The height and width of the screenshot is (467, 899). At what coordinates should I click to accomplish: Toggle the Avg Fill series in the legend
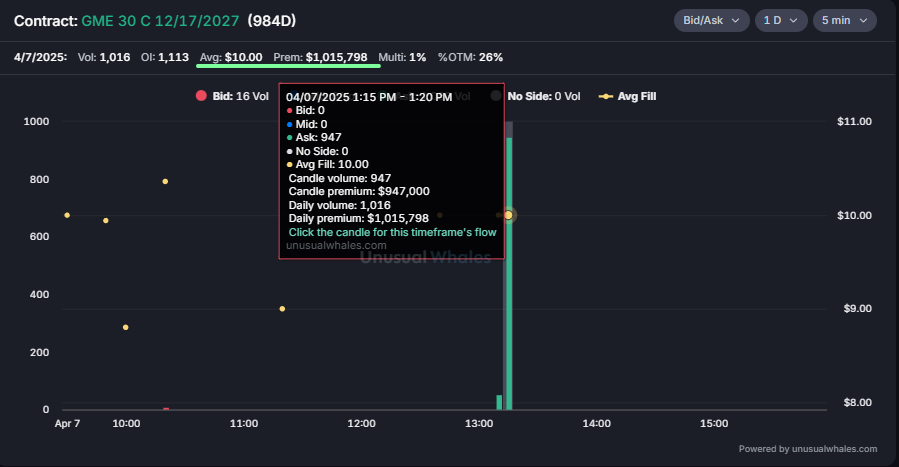point(627,96)
